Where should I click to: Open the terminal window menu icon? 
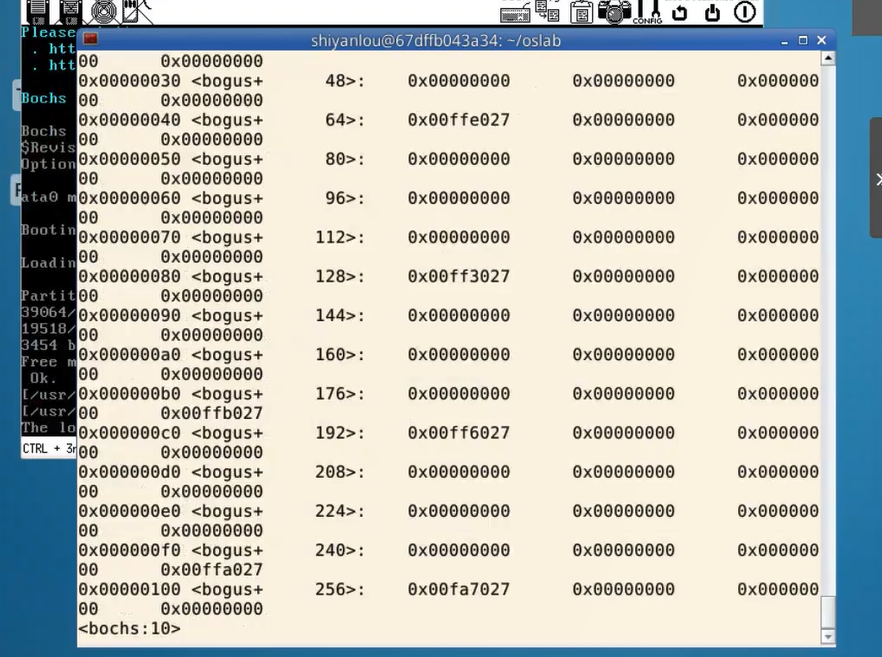point(90,40)
